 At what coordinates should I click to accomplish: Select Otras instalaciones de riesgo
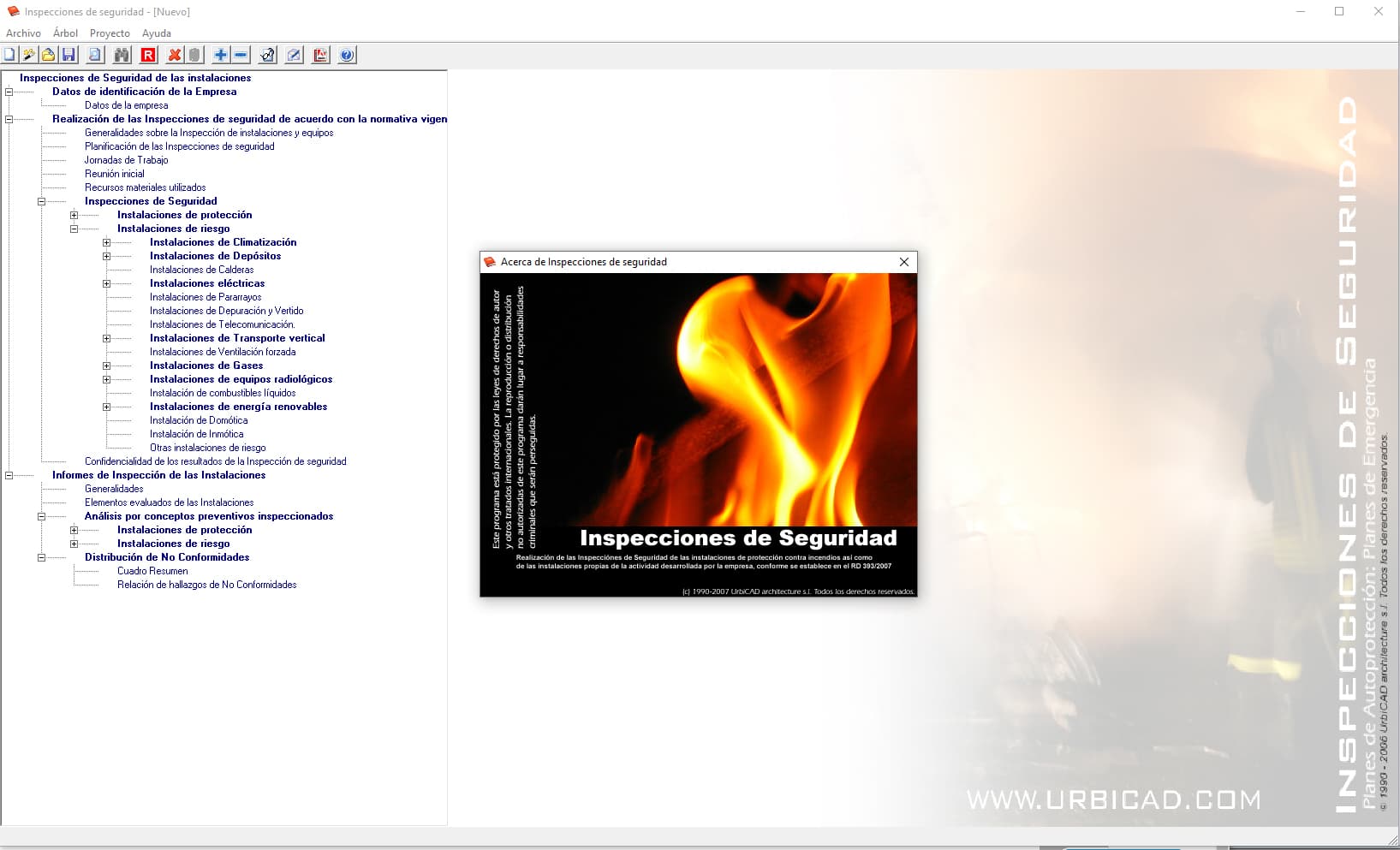click(x=207, y=448)
